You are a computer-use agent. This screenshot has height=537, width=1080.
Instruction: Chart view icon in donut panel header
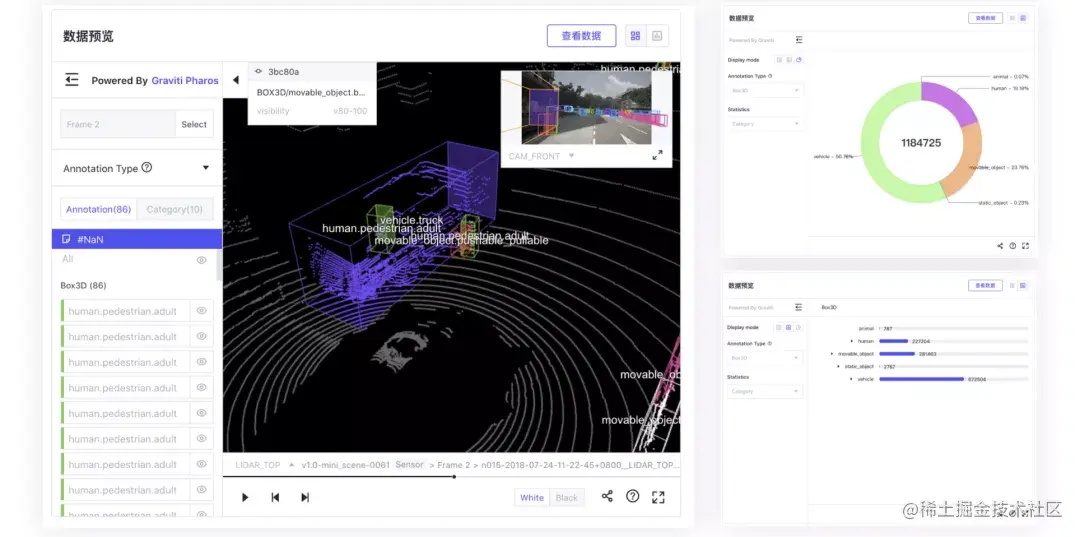coord(1024,18)
